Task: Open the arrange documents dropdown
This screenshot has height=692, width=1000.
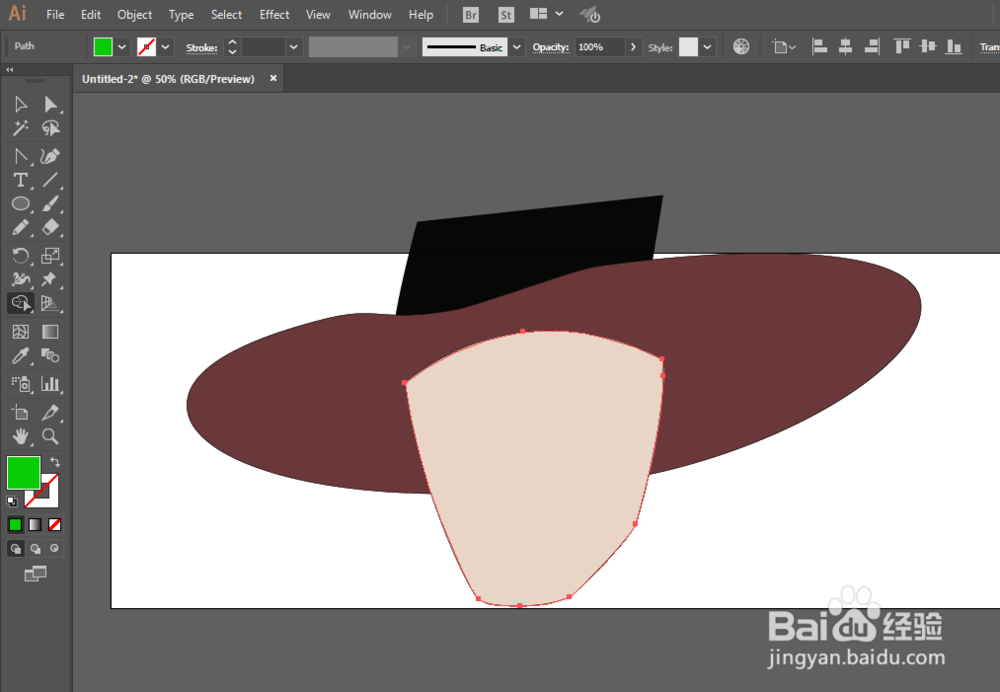Action: pyautogui.click(x=547, y=13)
